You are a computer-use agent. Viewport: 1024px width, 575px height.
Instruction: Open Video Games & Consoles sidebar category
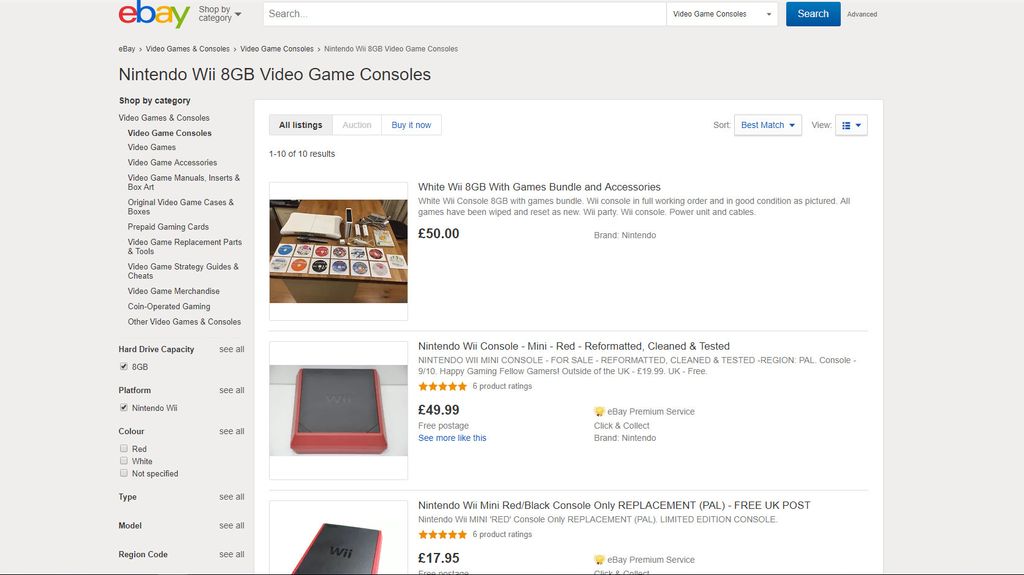click(164, 118)
